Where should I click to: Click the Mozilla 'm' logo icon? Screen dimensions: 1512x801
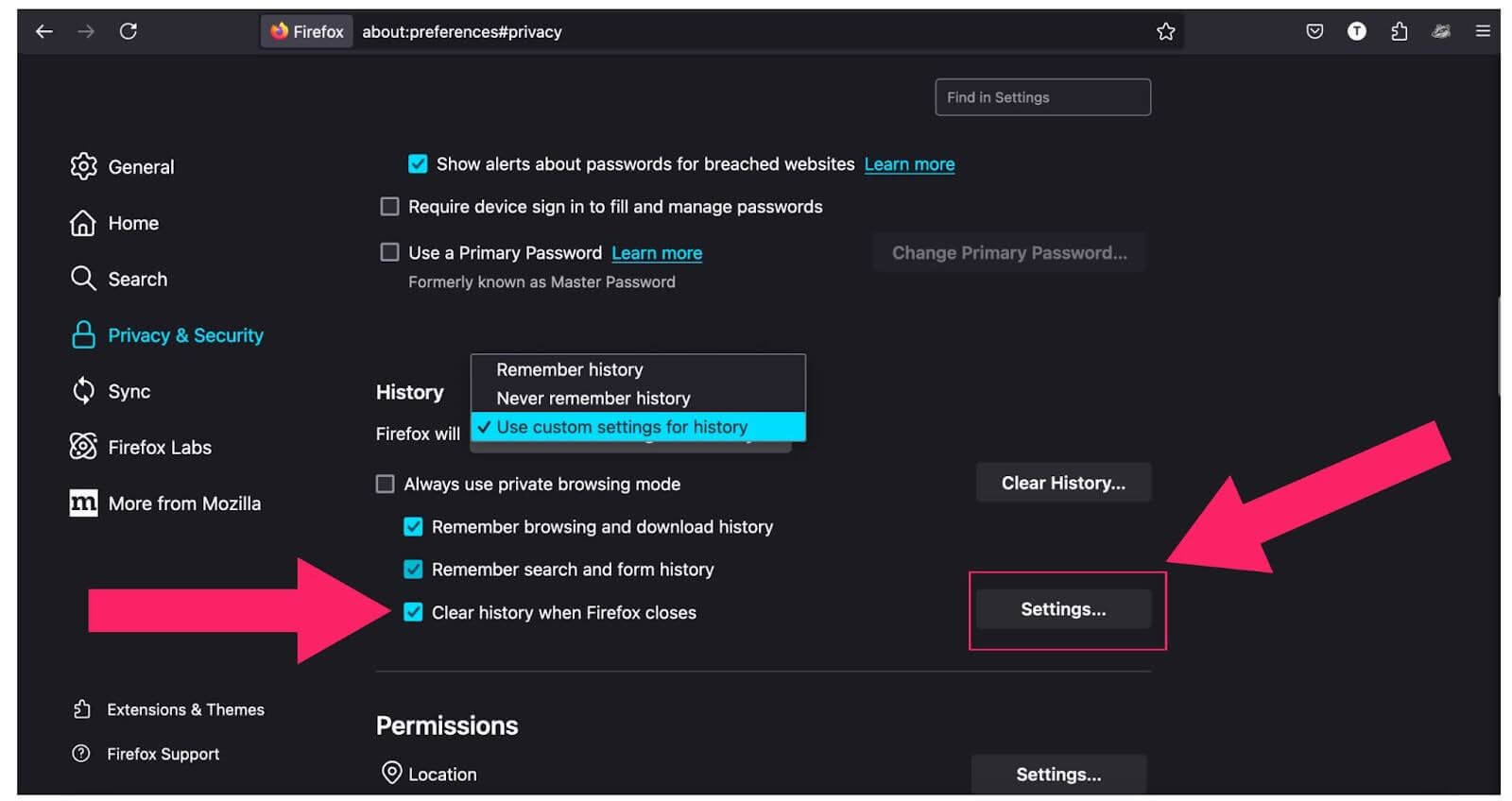pyautogui.click(x=83, y=503)
